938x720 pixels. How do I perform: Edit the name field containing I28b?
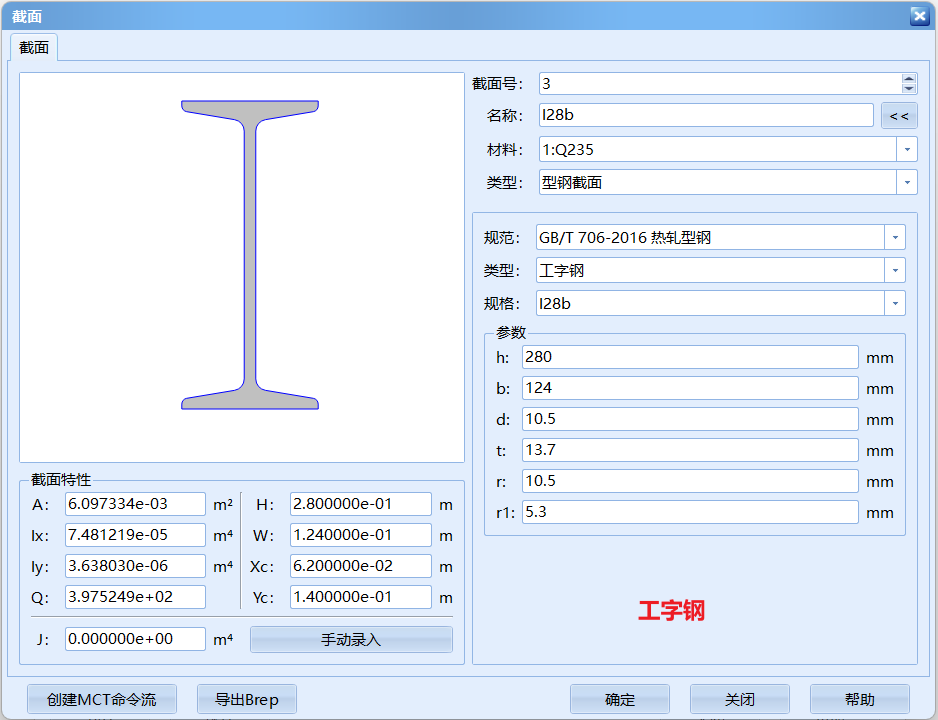pyautogui.click(x=705, y=115)
